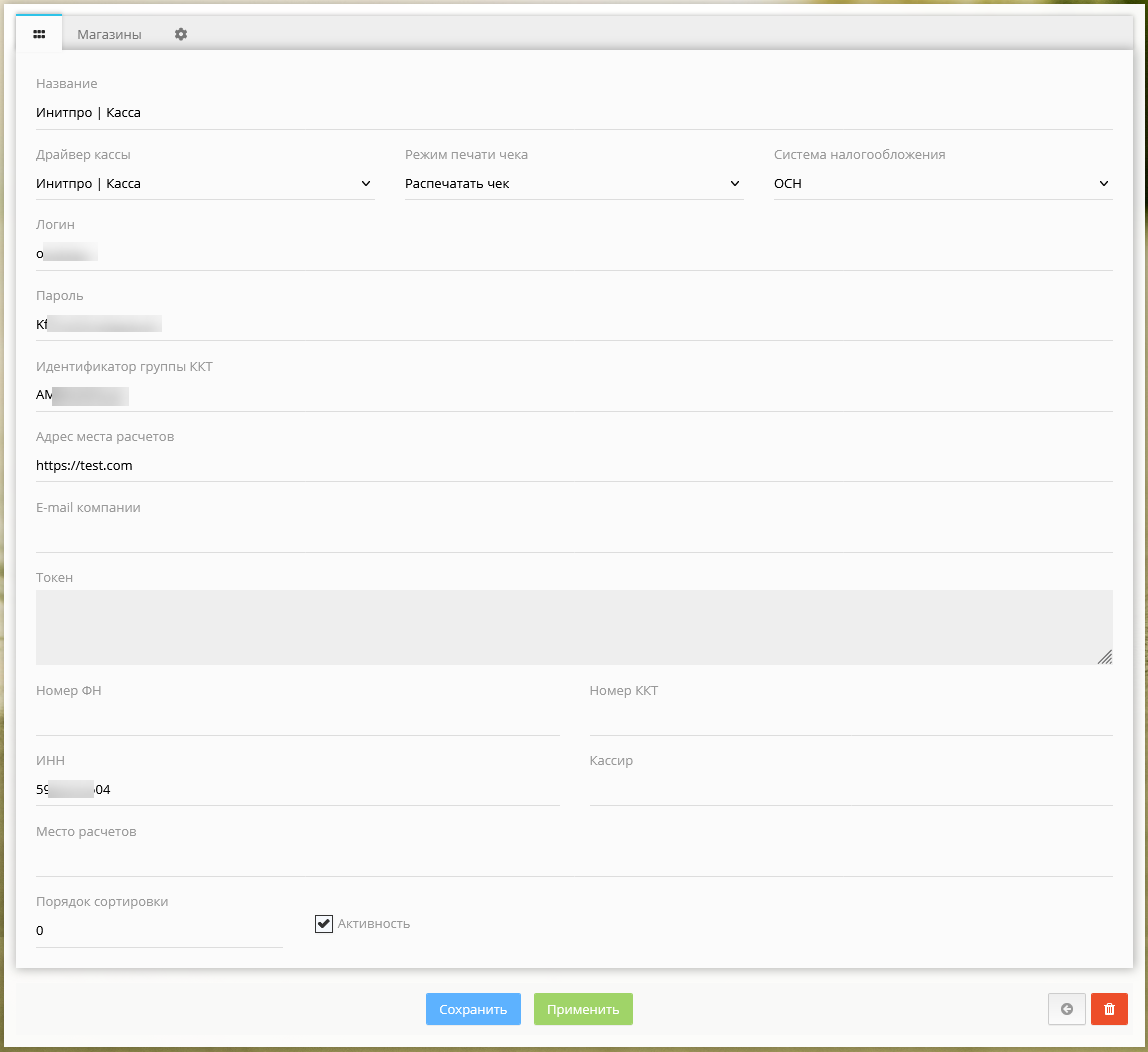The width and height of the screenshot is (1148, 1052).
Task: Click into the Пароль field
Action: [573, 324]
